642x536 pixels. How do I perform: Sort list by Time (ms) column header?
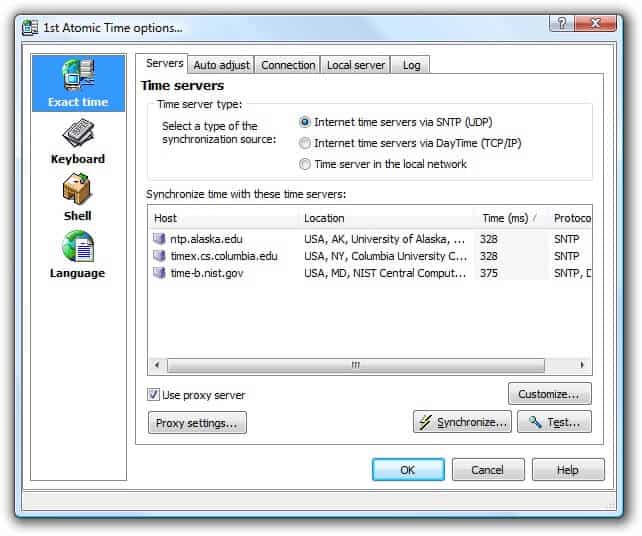(510, 218)
